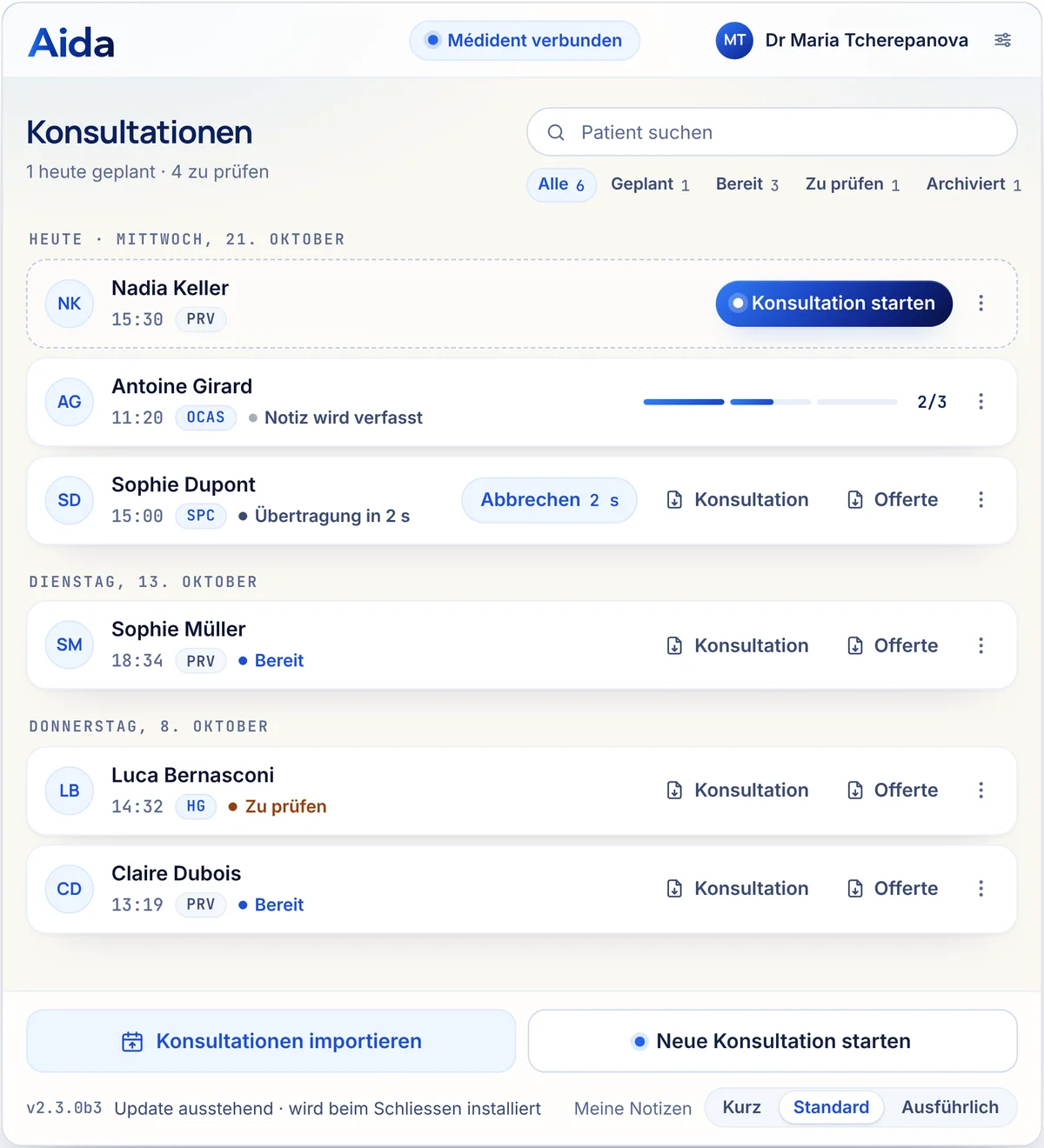Select the Standard note length option

[831, 1107]
